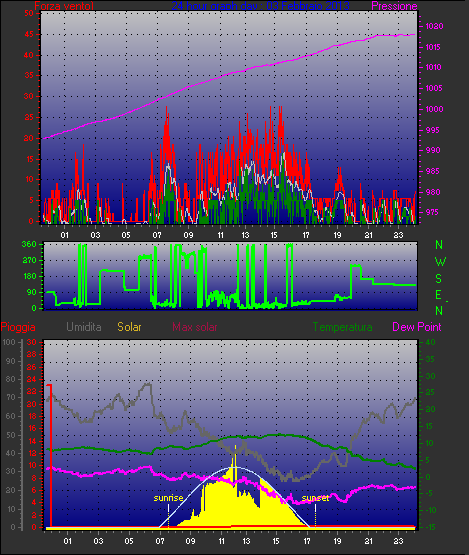The height and width of the screenshot is (555, 469).
Task: Click the 'Max solar' legend label
Action: click(195, 327)
